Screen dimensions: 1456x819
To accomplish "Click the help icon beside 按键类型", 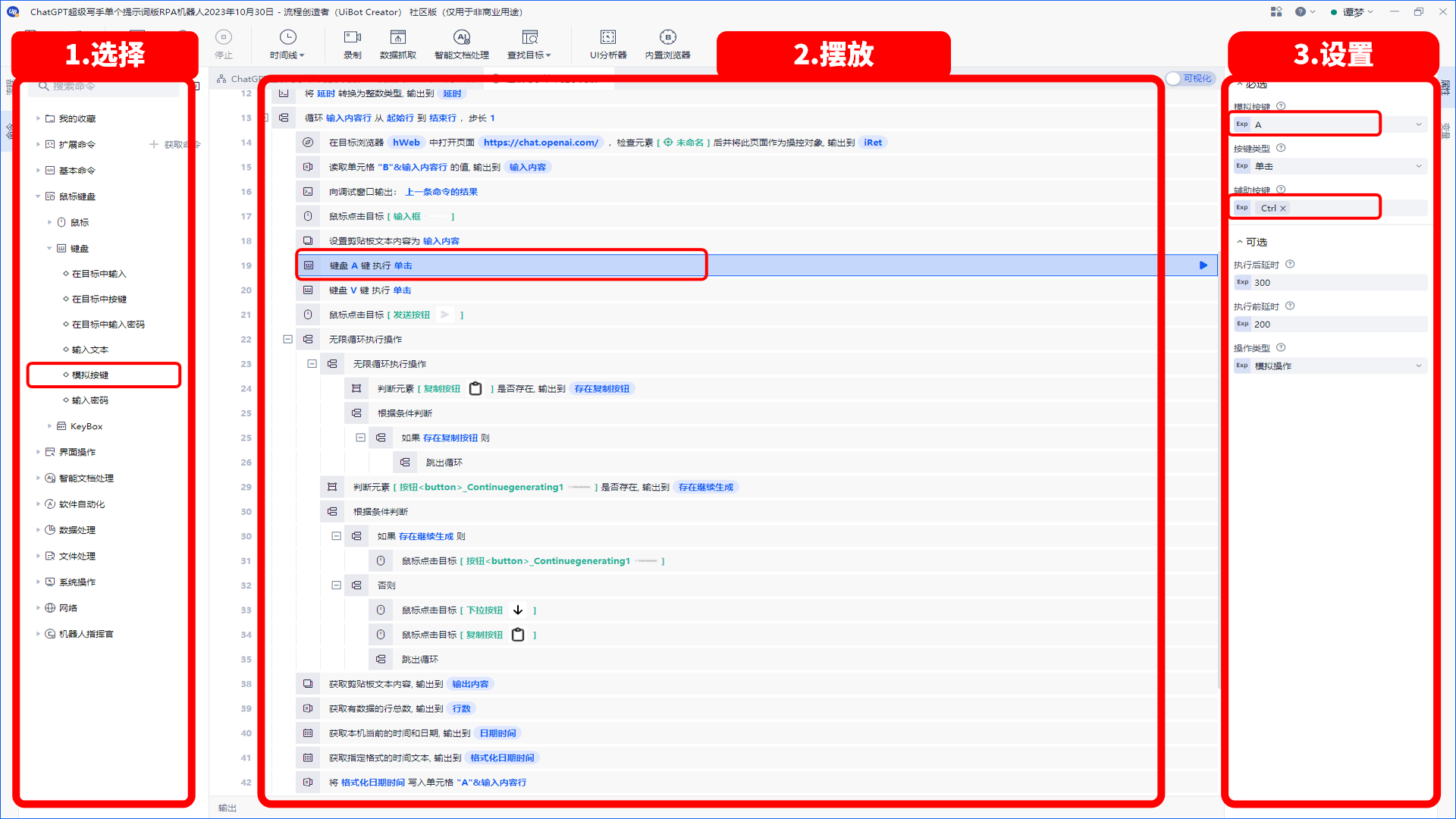I will coord(1281,148).
